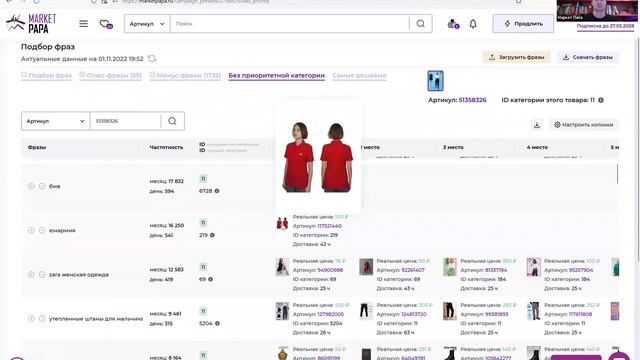The width and height of the screenshot is (640, 360).
Task: Open the Артикул dropdown above the phrases table
Action: click(56, 121)
